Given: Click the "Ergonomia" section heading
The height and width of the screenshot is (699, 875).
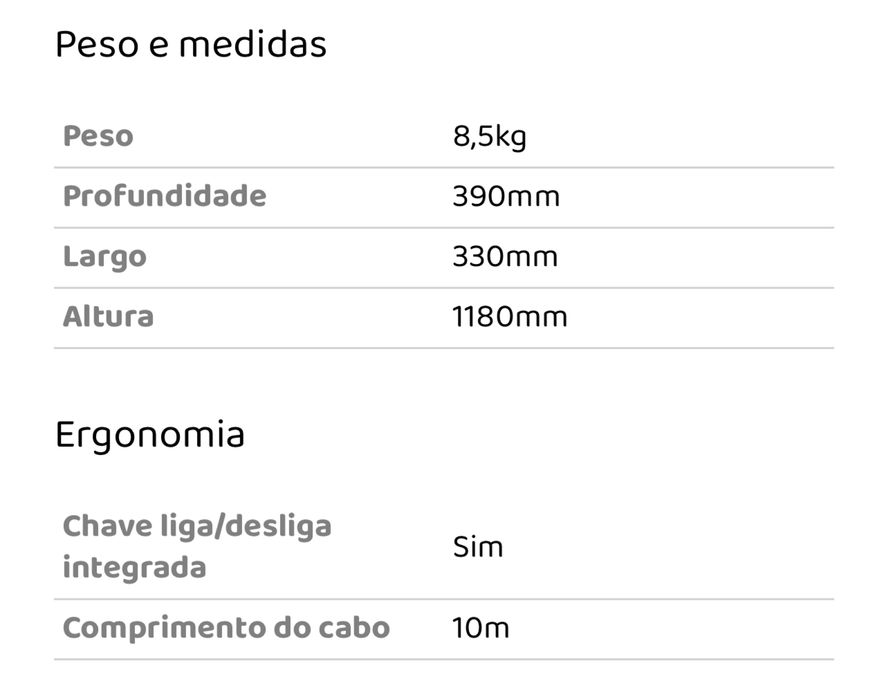Looking at the screenshot, I should click(150, 436).
